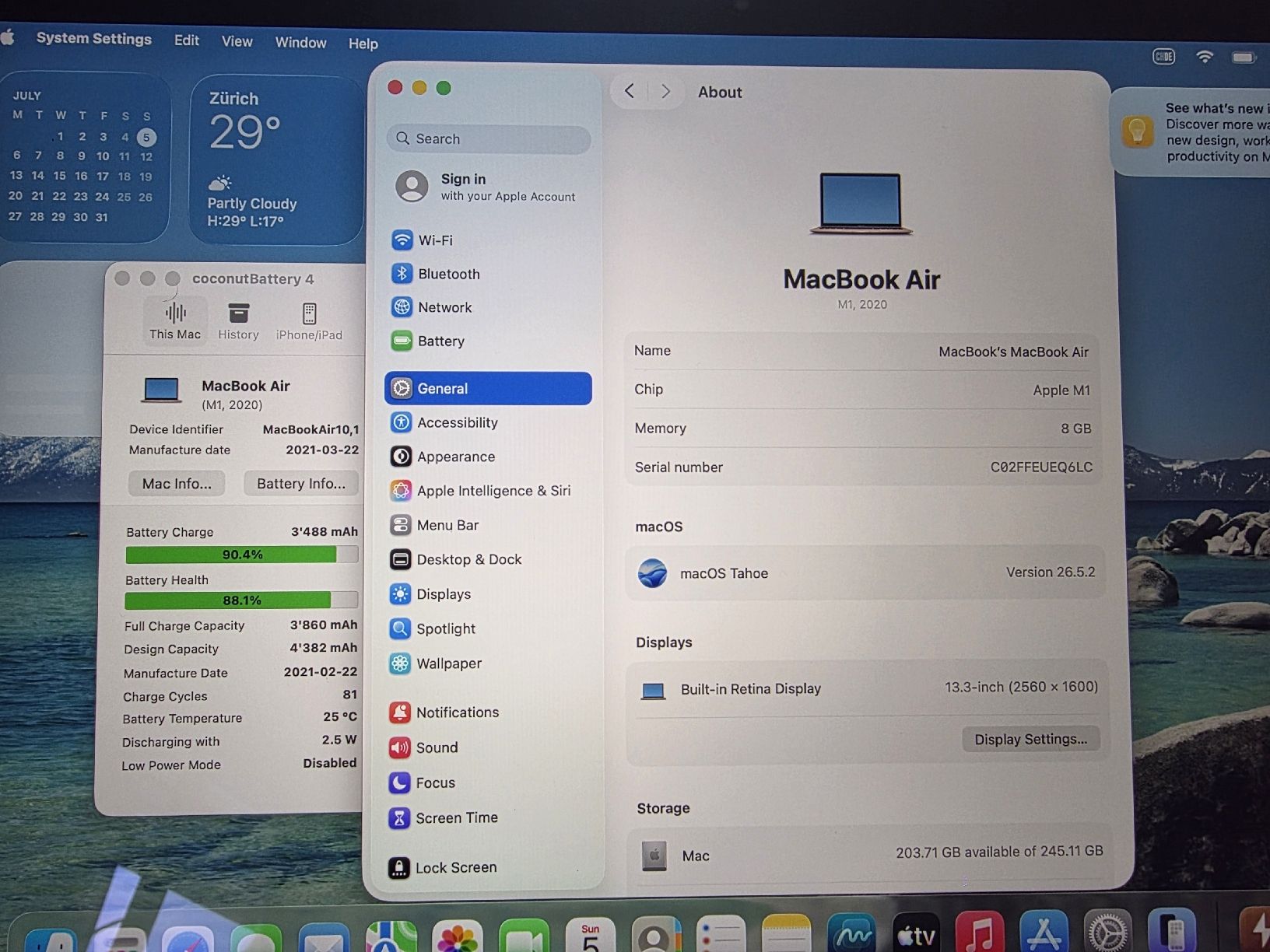Open Calendar from the Dock
The height and width of the screenshot is (952, 1270).
(591, 936)
